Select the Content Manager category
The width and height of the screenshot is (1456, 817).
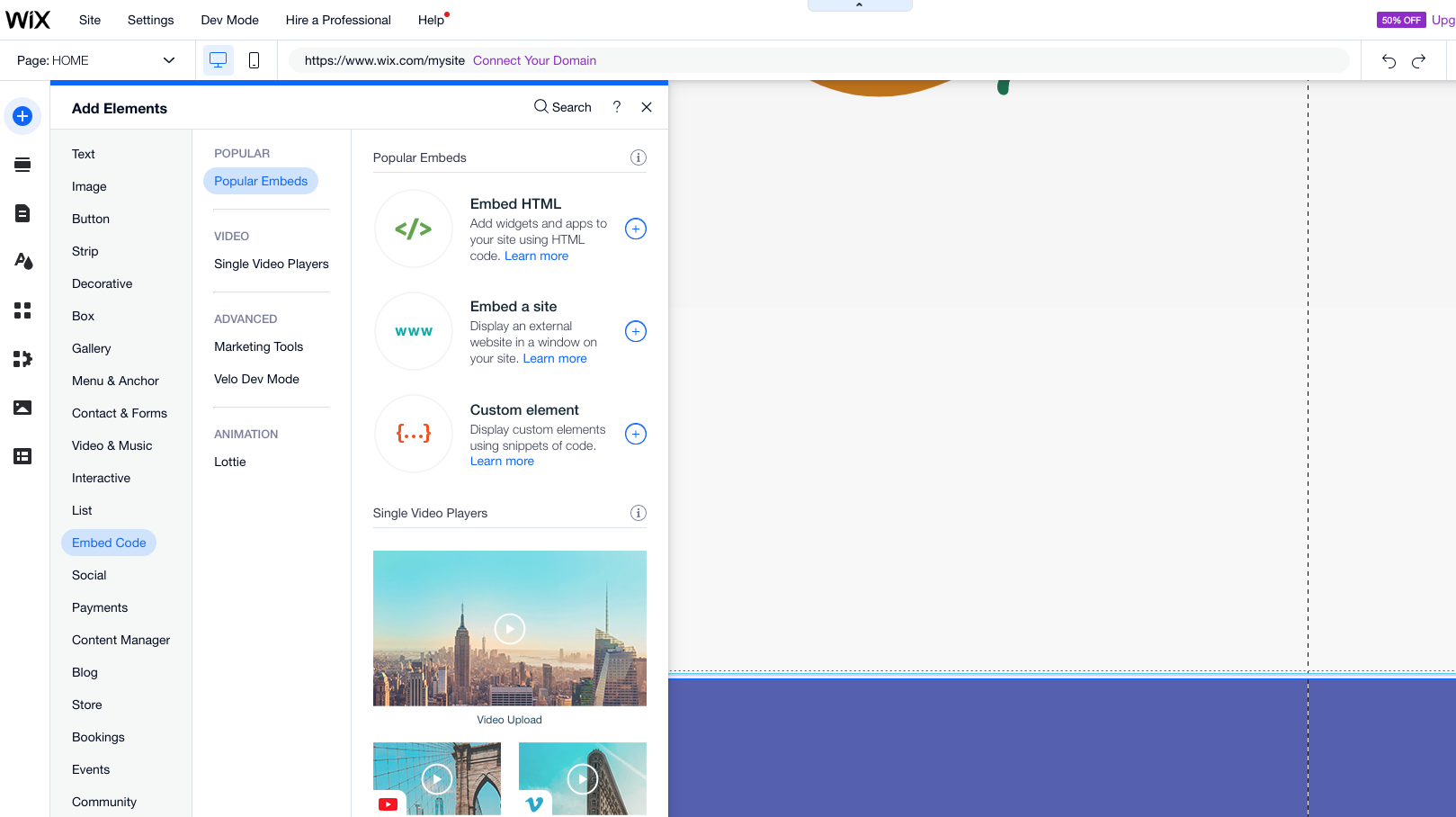(121, 640)
